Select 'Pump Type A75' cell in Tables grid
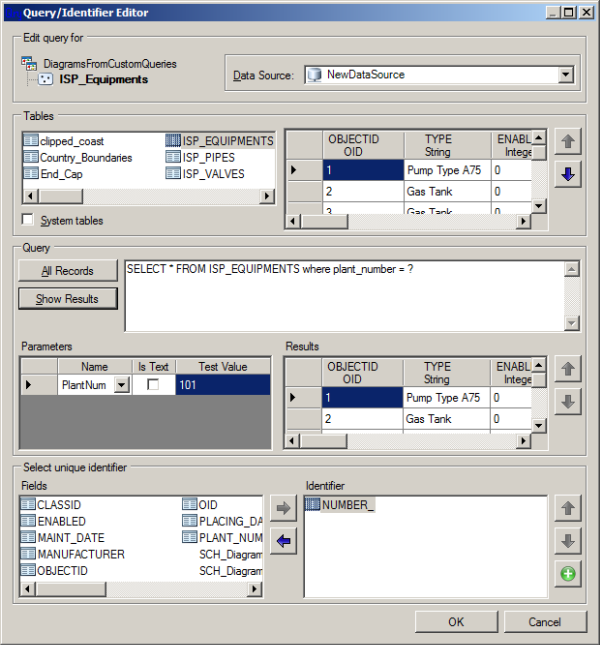The width and height of the screenshot is (600, 645). [447, 170]
